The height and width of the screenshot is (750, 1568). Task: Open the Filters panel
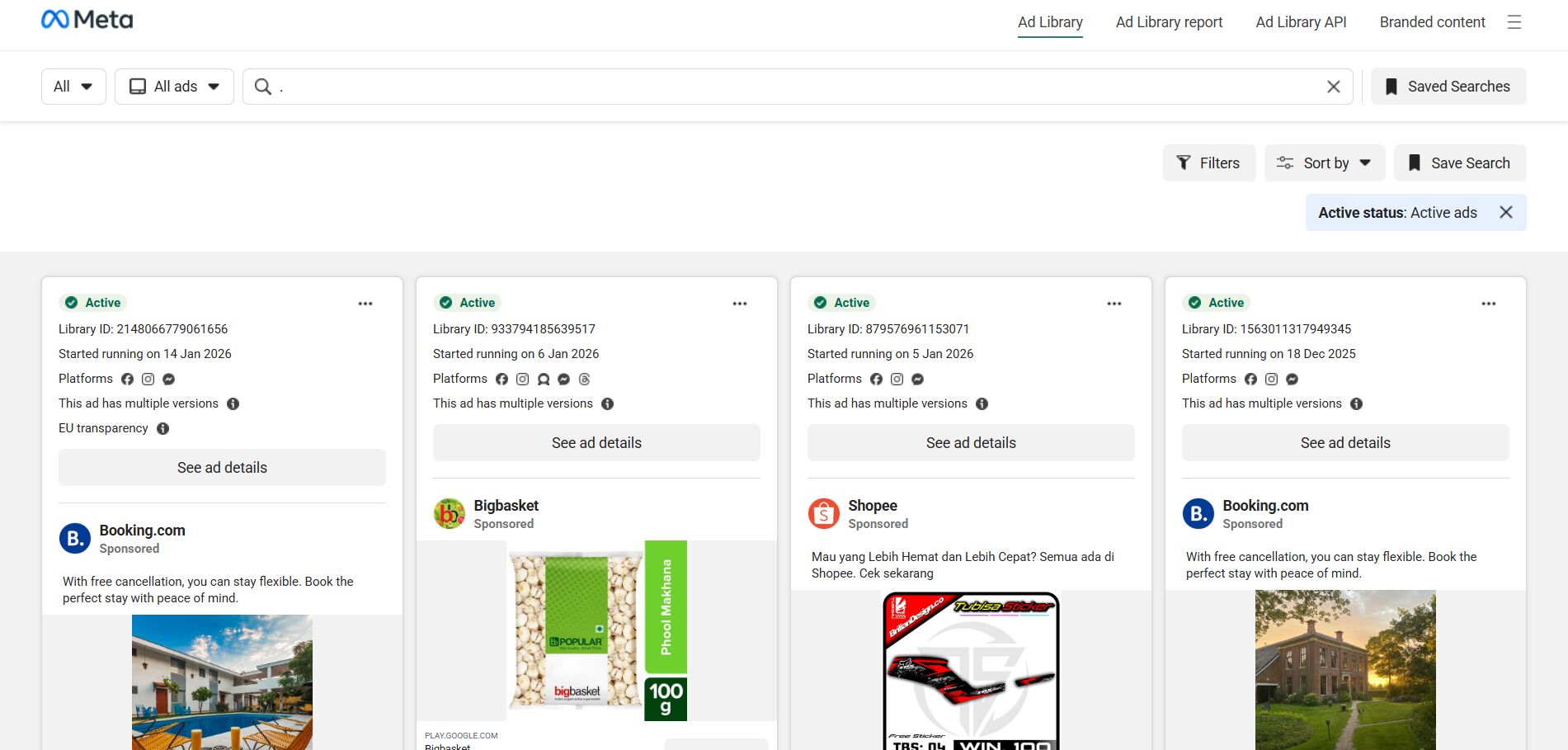(1209, 163)
